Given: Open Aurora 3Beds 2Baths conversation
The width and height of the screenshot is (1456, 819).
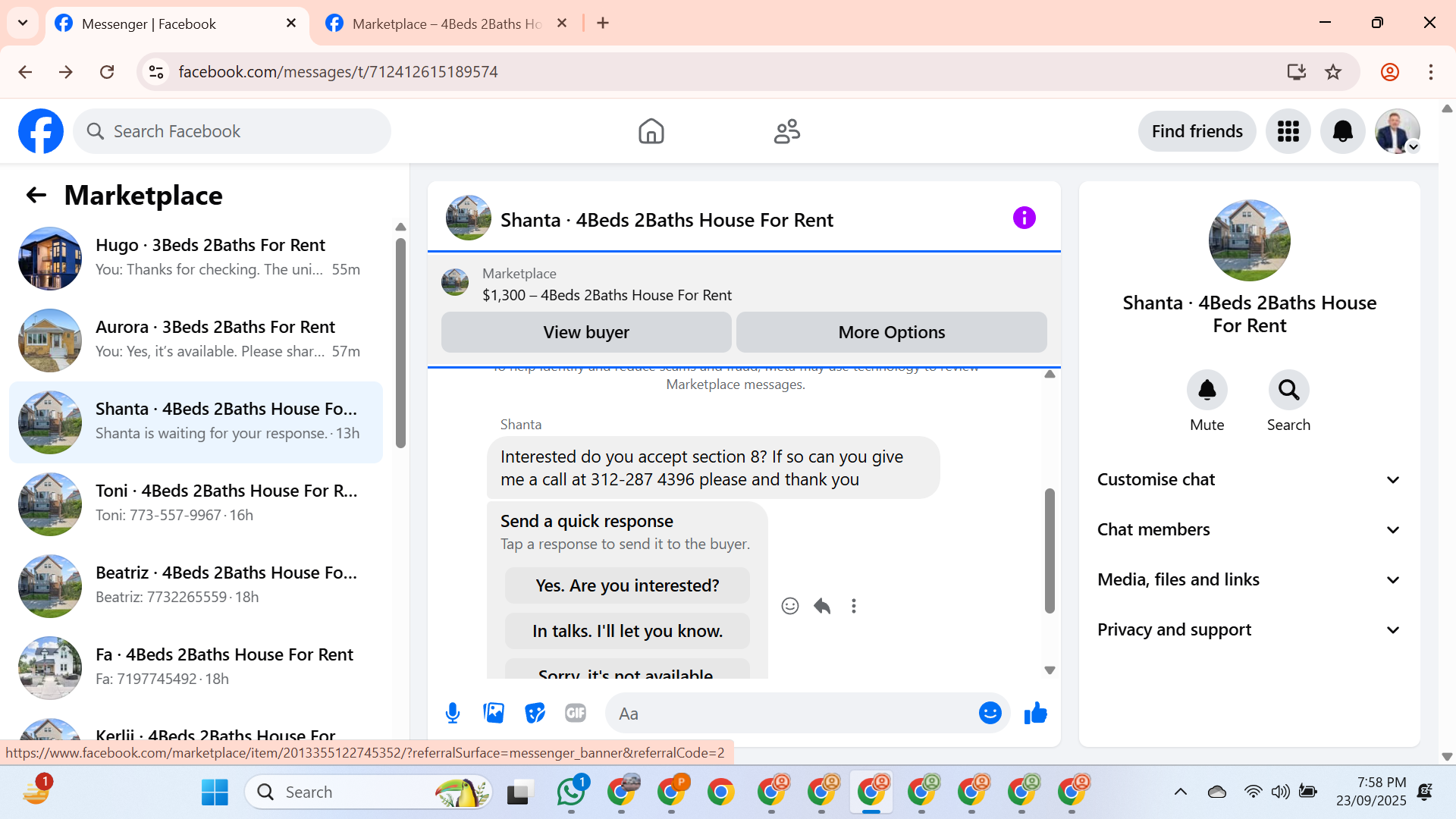Looking at the screenshot, I should [196, 340].
